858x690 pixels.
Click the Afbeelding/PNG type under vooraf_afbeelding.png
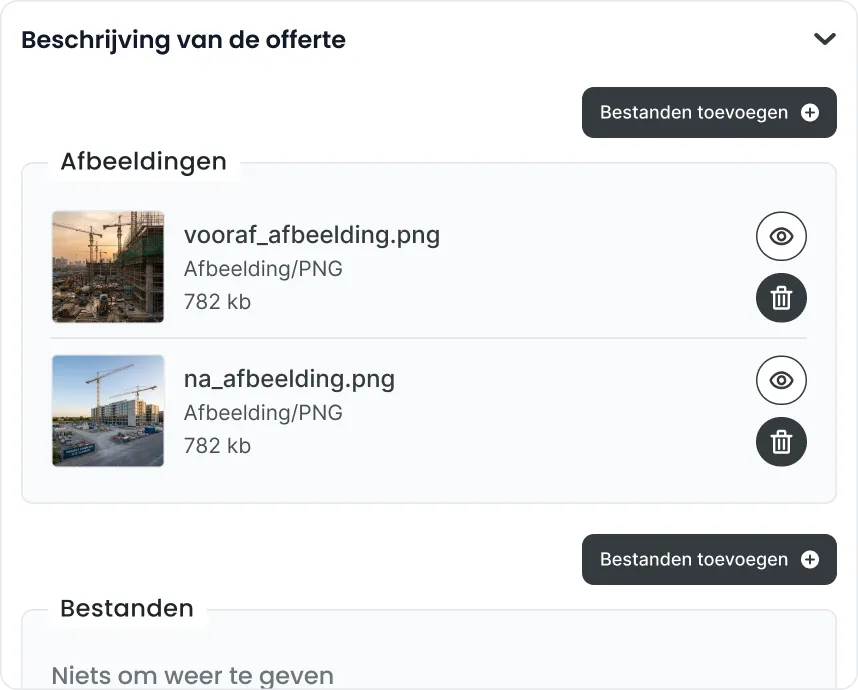(x=263, y=269)
